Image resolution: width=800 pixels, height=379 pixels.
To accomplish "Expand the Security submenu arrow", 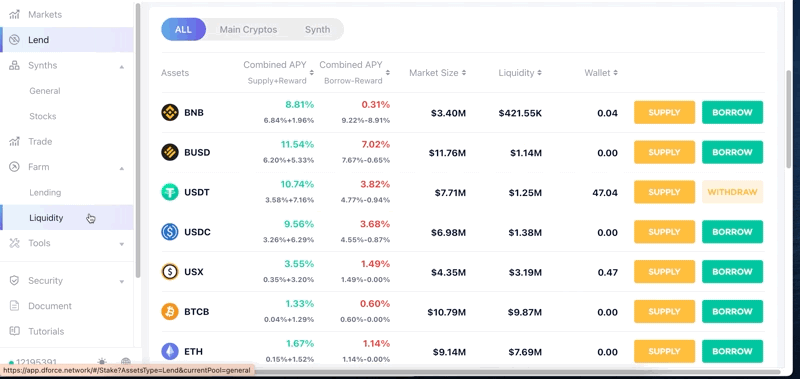I will (x=121, y=282).
